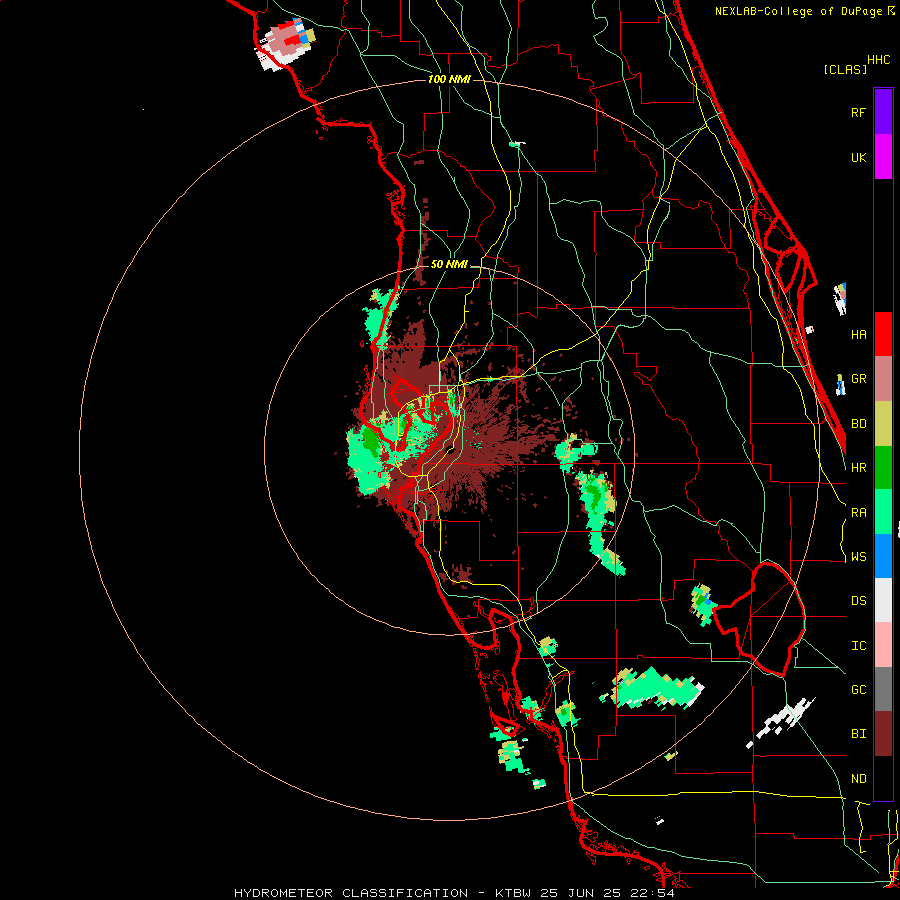Click the DS white legend swatch
The image size is (900, 900).
click(883, 600)
